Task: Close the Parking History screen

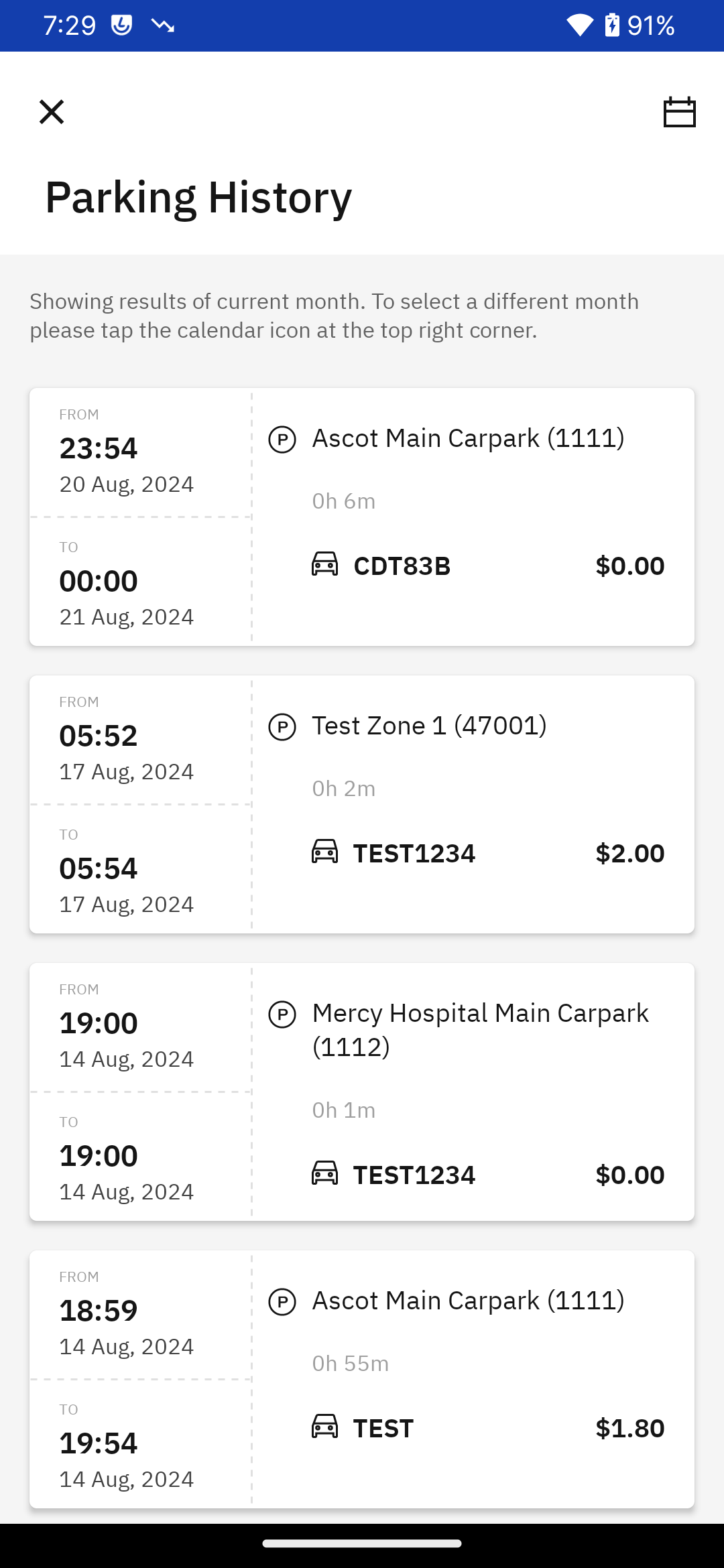Action: coord(52,112)
